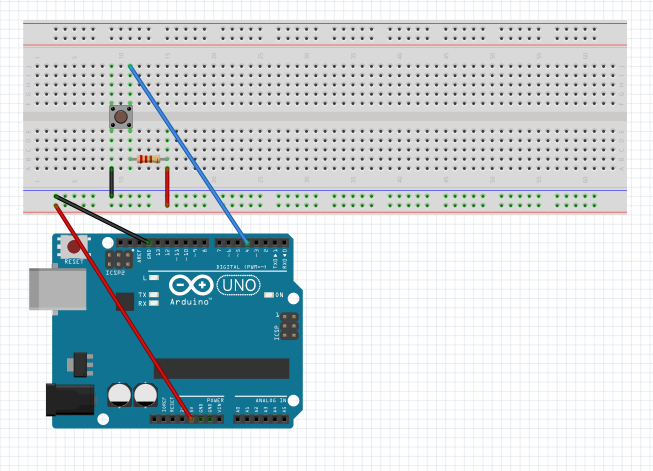Click the analog input pin header
This screenshot has width=653, height=471.
click(x=261, y=419)
